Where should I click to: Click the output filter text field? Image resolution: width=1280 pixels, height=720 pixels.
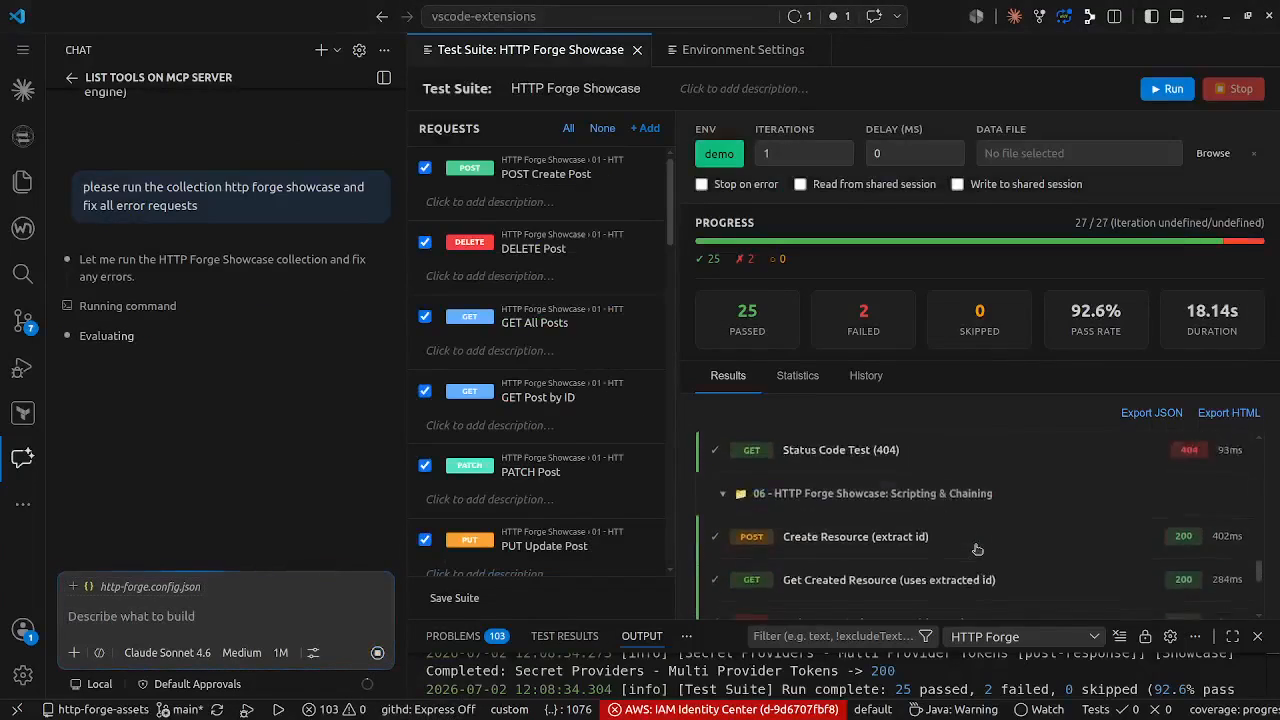pyautogui.click(x=833, y=636)
